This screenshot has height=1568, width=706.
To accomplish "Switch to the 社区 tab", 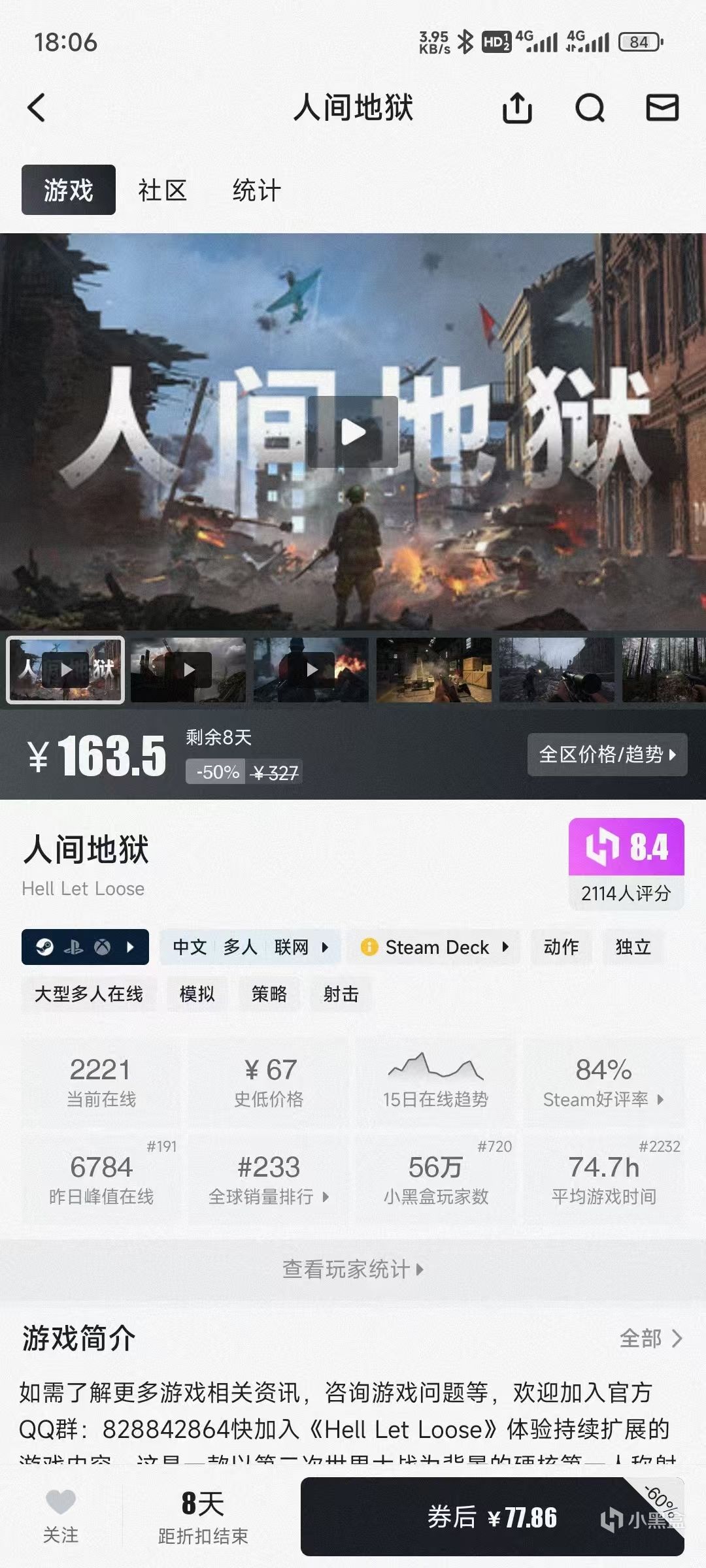I will (x=162, y=190).
